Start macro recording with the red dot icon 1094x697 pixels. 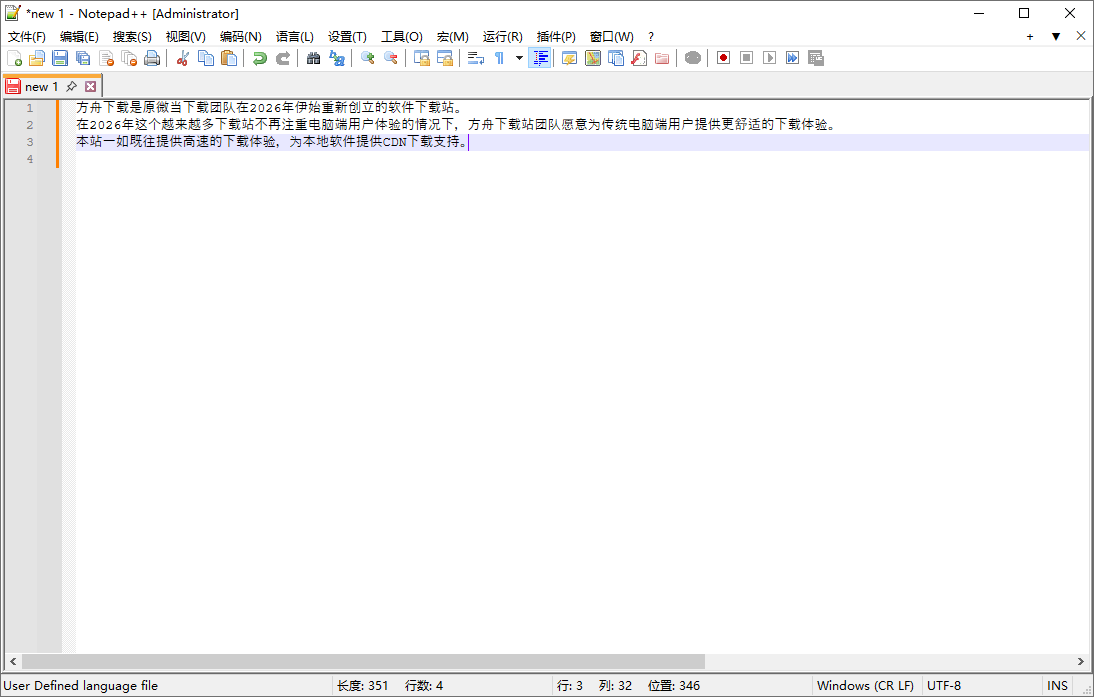point(722,58)
